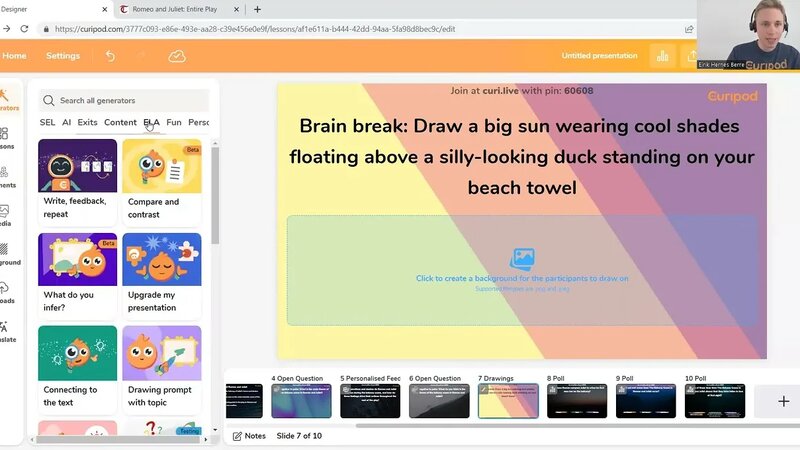Screen dimensions: 800x450
Task: Choose Upgrade my presentation generator
Action: coord(162,276)
